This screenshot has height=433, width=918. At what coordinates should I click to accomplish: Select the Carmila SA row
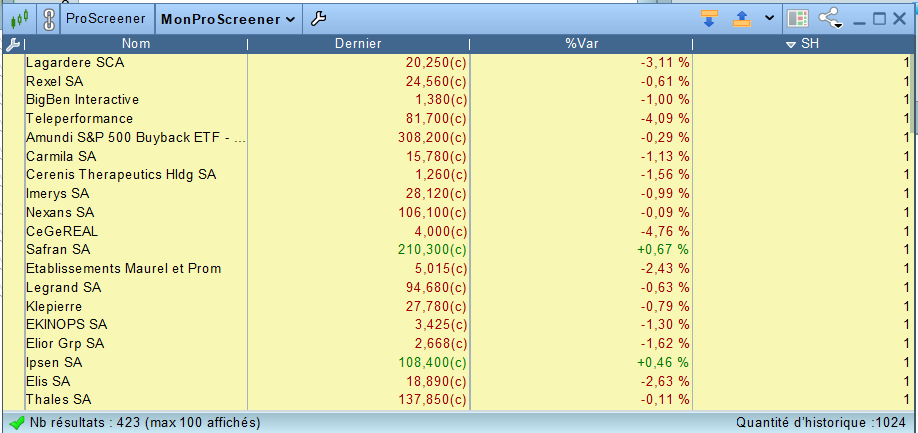pos(457,156)
